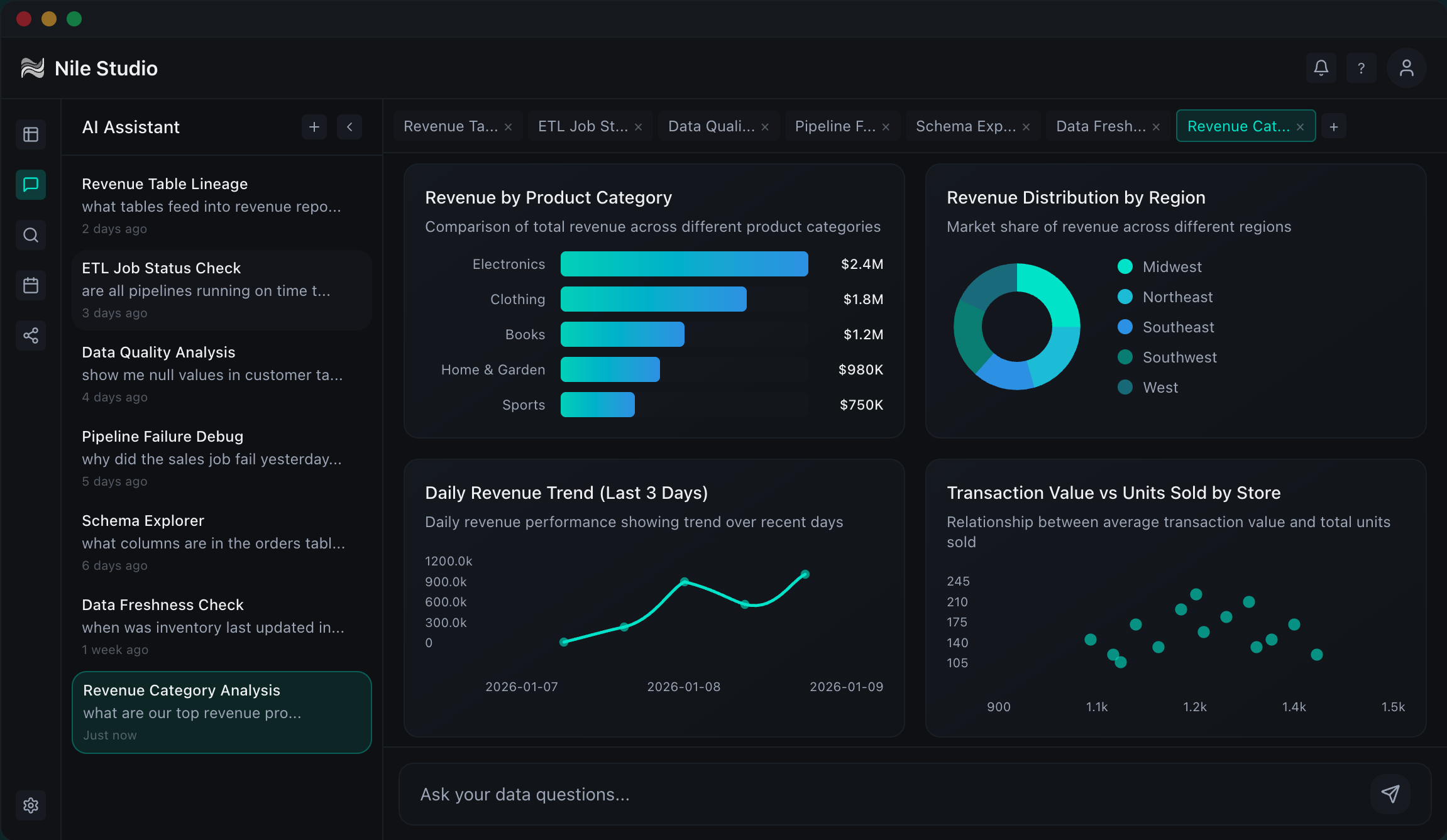Image resolution: width=1447 pixels, height=840 pixels.
Task: Open ETL Job Status Check conversation
Action: (x=222, y=290)
